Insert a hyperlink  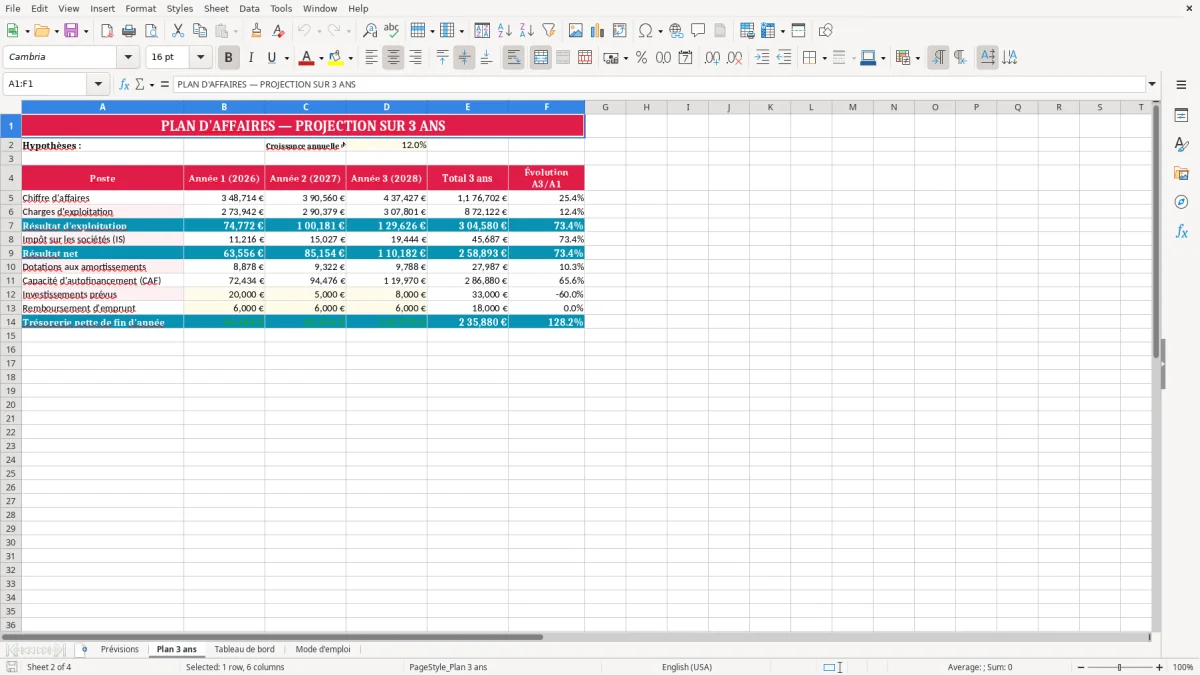[x=676, y=31]
